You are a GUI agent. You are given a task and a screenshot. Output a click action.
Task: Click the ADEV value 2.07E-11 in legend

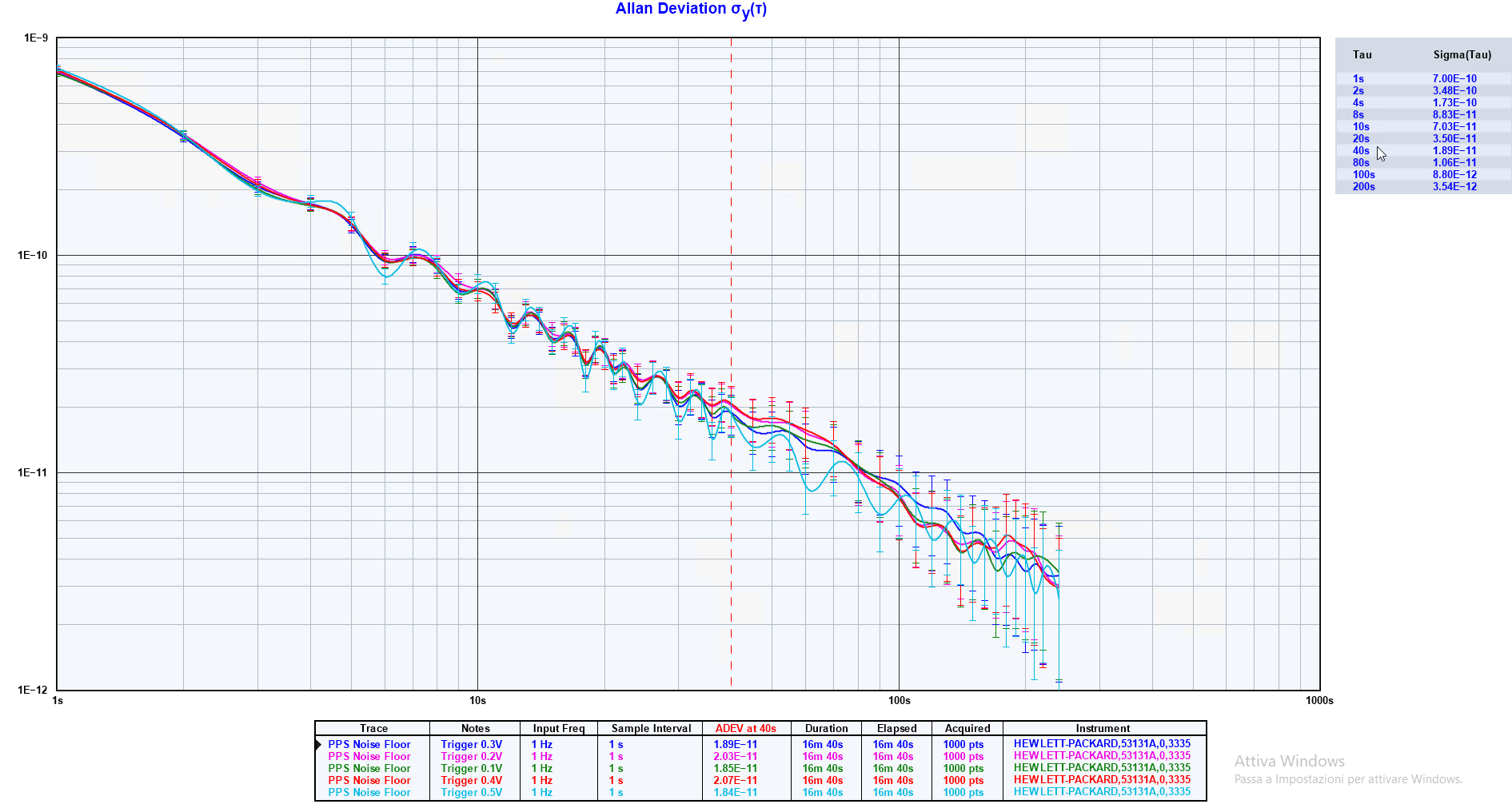736,780
